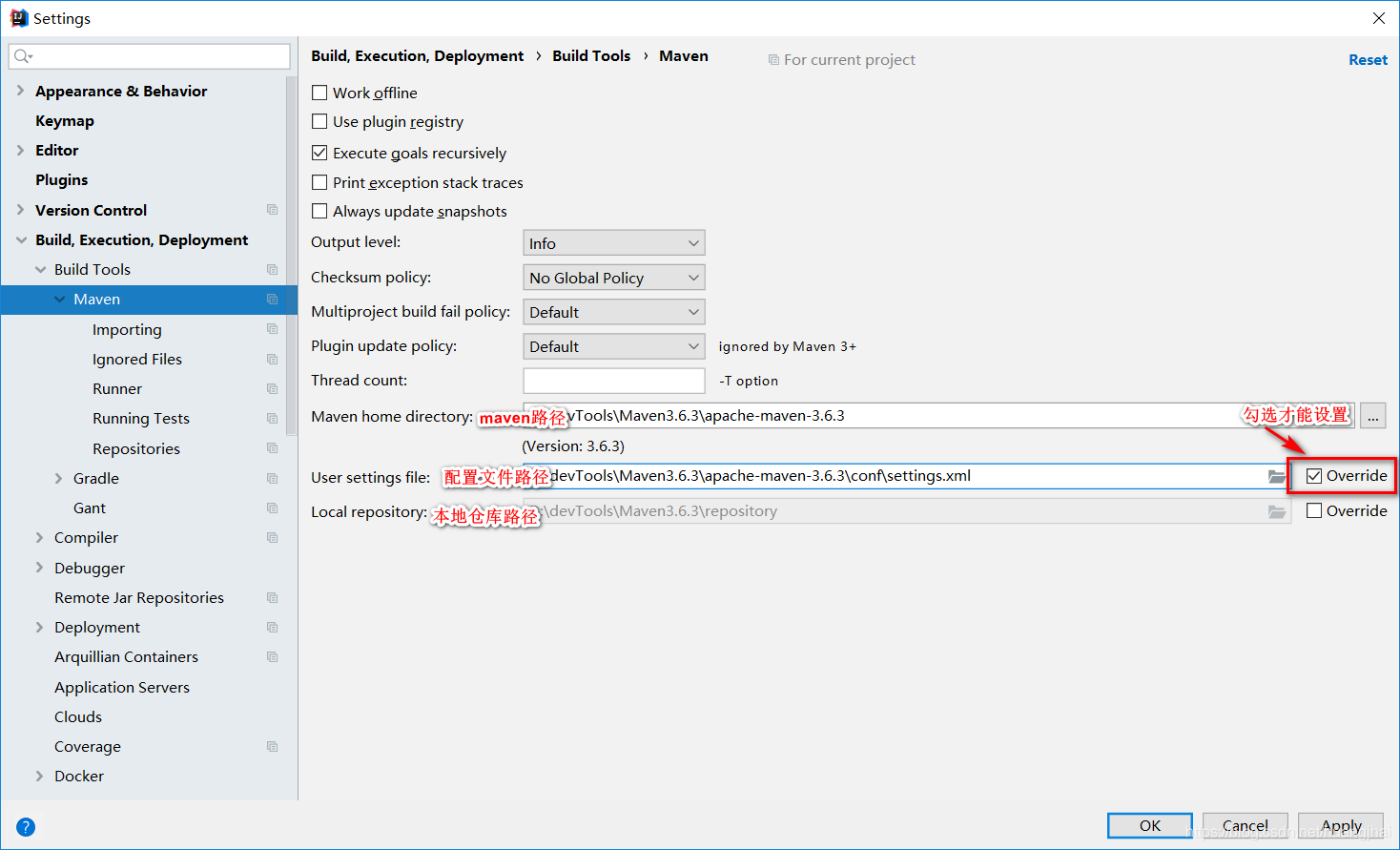Select Repositories under Maven
The image size is (1400, 850).
coord(136,448)
